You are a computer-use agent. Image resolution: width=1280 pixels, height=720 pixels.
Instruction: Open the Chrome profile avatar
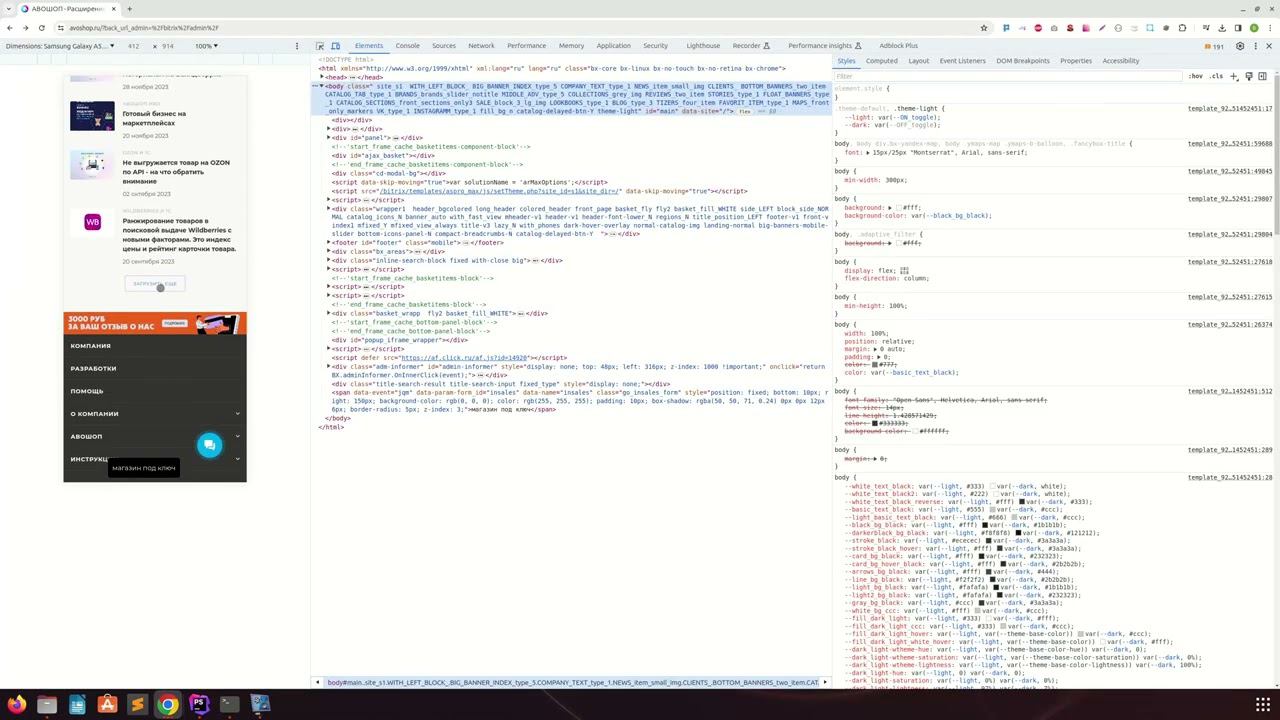click(x=1253, y=28)
